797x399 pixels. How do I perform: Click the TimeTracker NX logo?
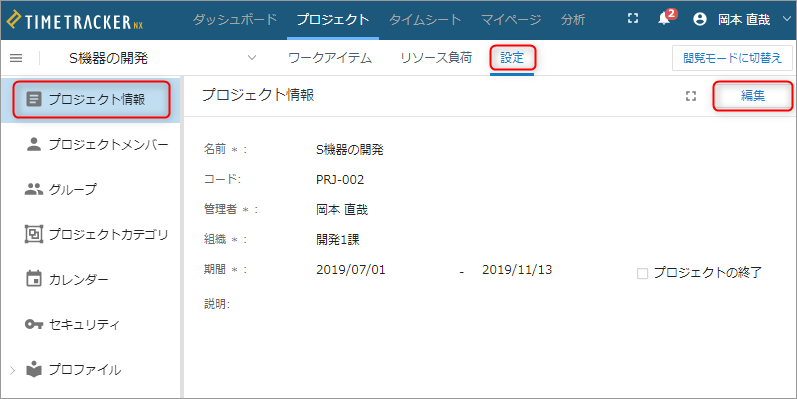pyautogui.click(x=75, y=20)
